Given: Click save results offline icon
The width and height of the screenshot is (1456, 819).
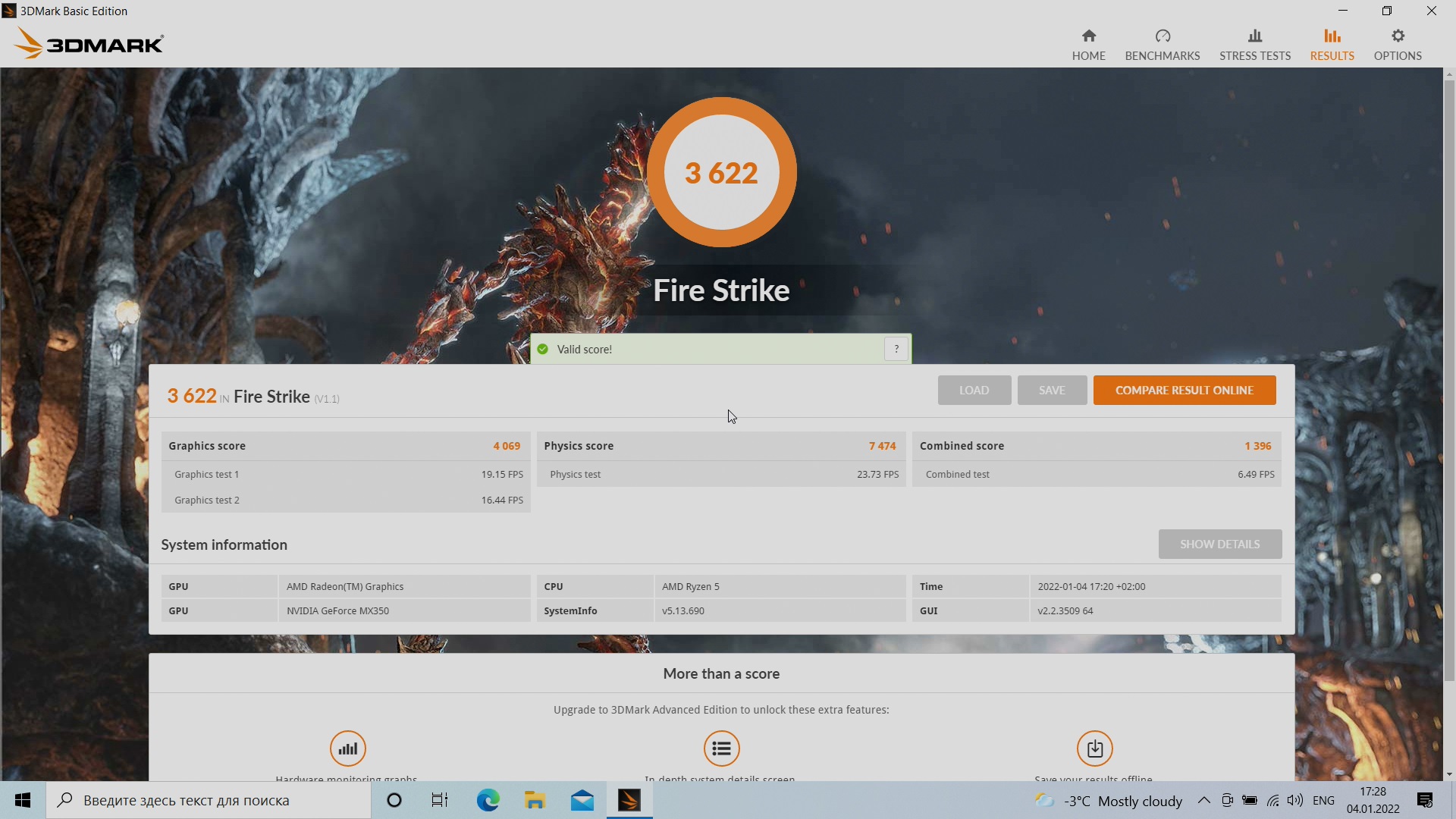Looking at the screenshot, I should (x=1094, y=748).
